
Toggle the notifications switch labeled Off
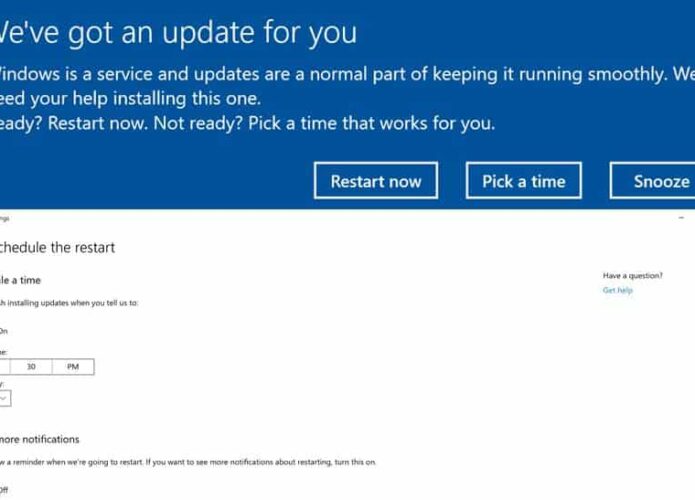[x=4, y=489]
